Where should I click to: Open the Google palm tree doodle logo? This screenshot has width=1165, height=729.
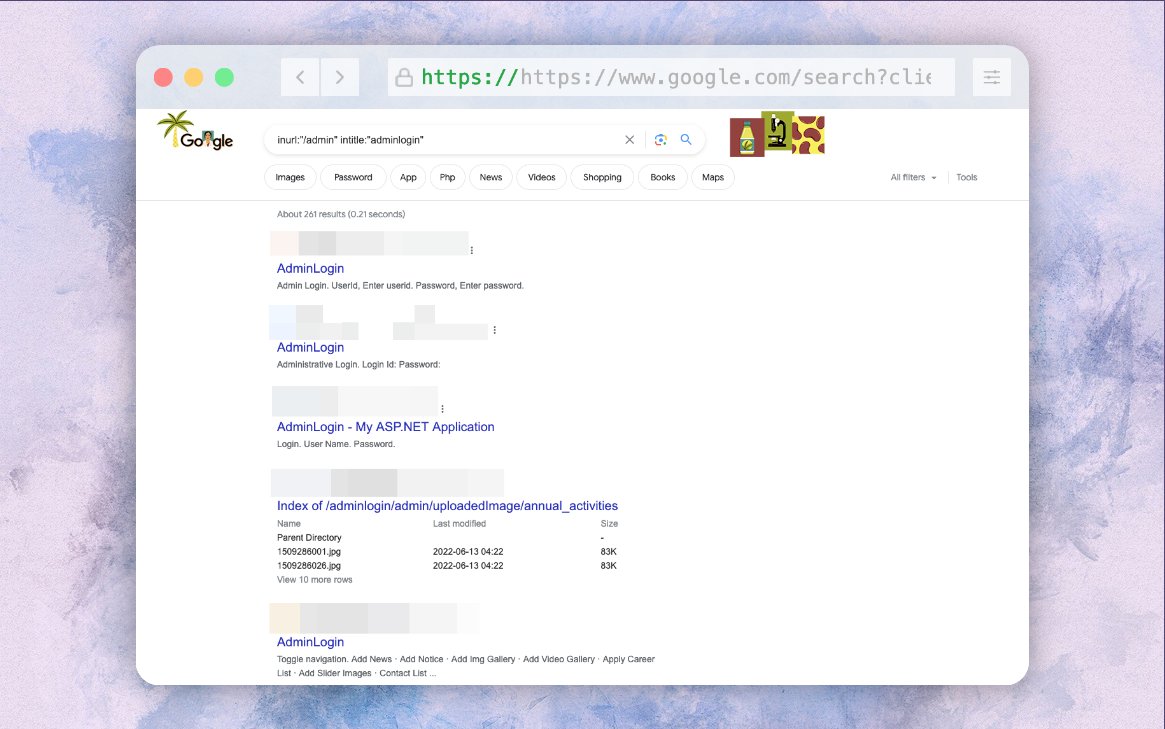(195, 131)
